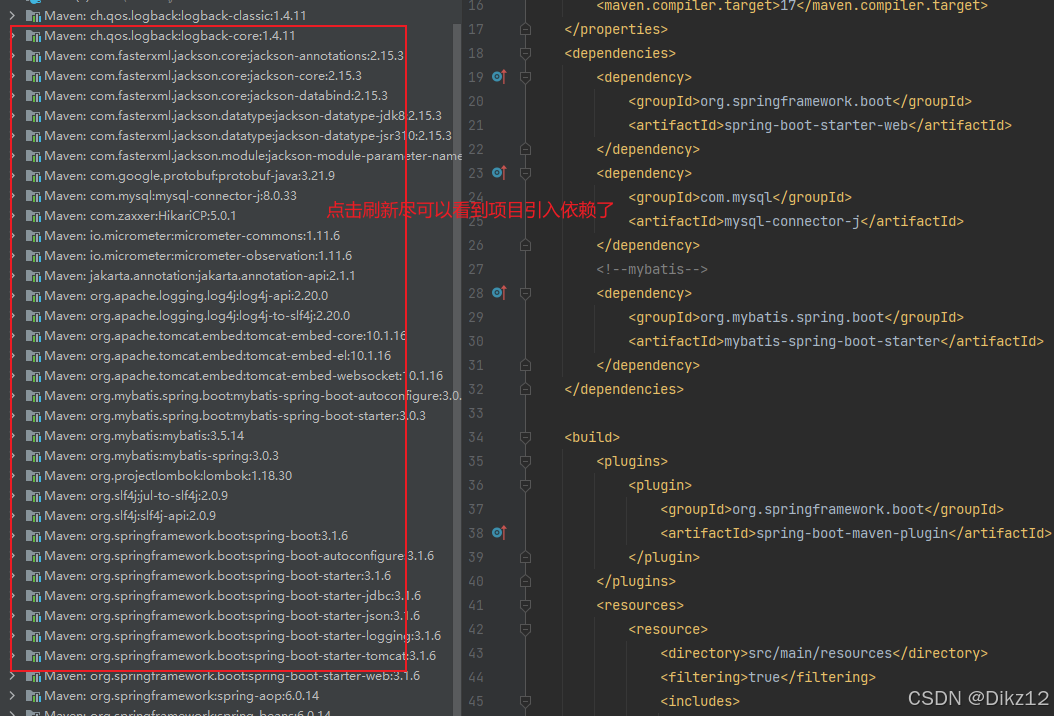Click library icon of log4j-api:2.20.0 entry
Image resolution: width=1054 pixels, height=716 pixels.
(x=33, y=296)
